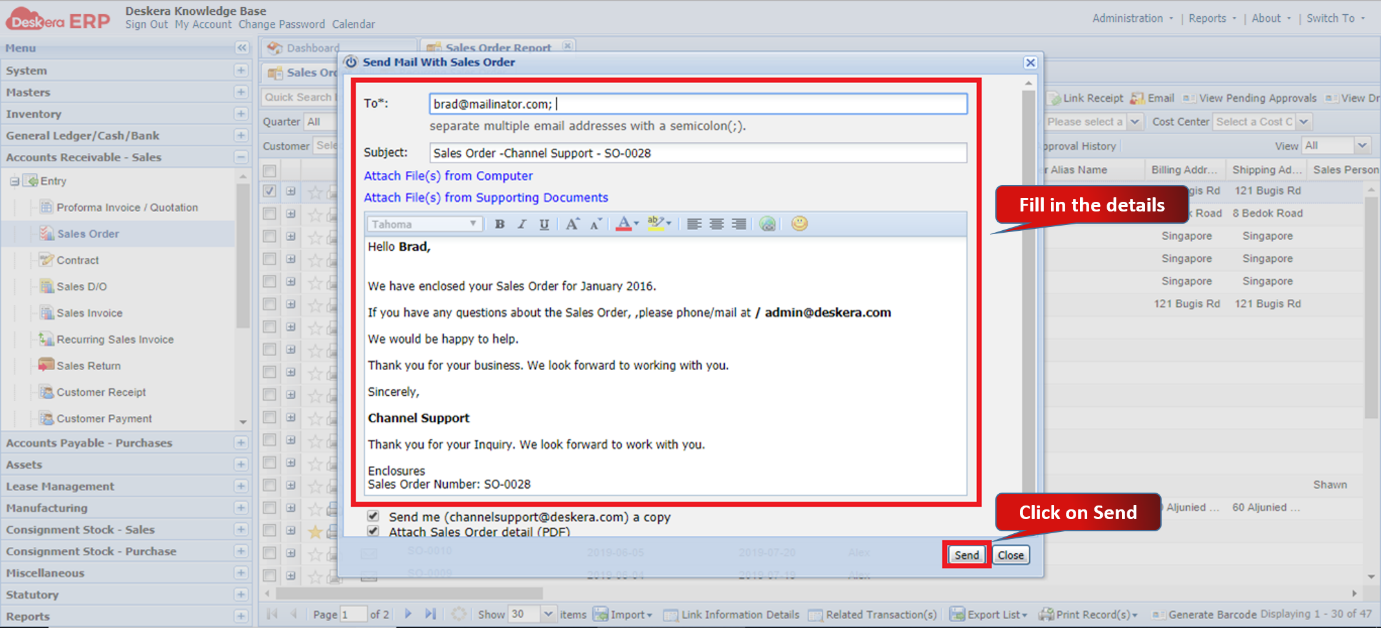Toggle Send me a copy checkbox
1381x628 pixels.
tap(373, 516)
